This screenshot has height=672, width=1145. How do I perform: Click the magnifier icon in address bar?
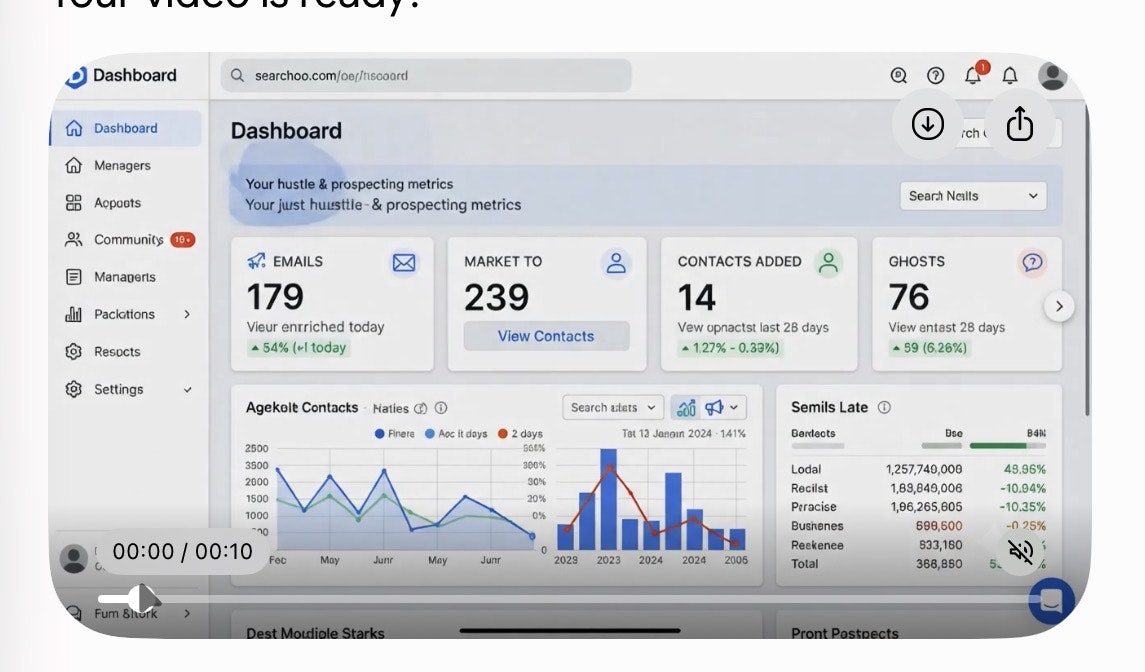click(x=237, y=75)
